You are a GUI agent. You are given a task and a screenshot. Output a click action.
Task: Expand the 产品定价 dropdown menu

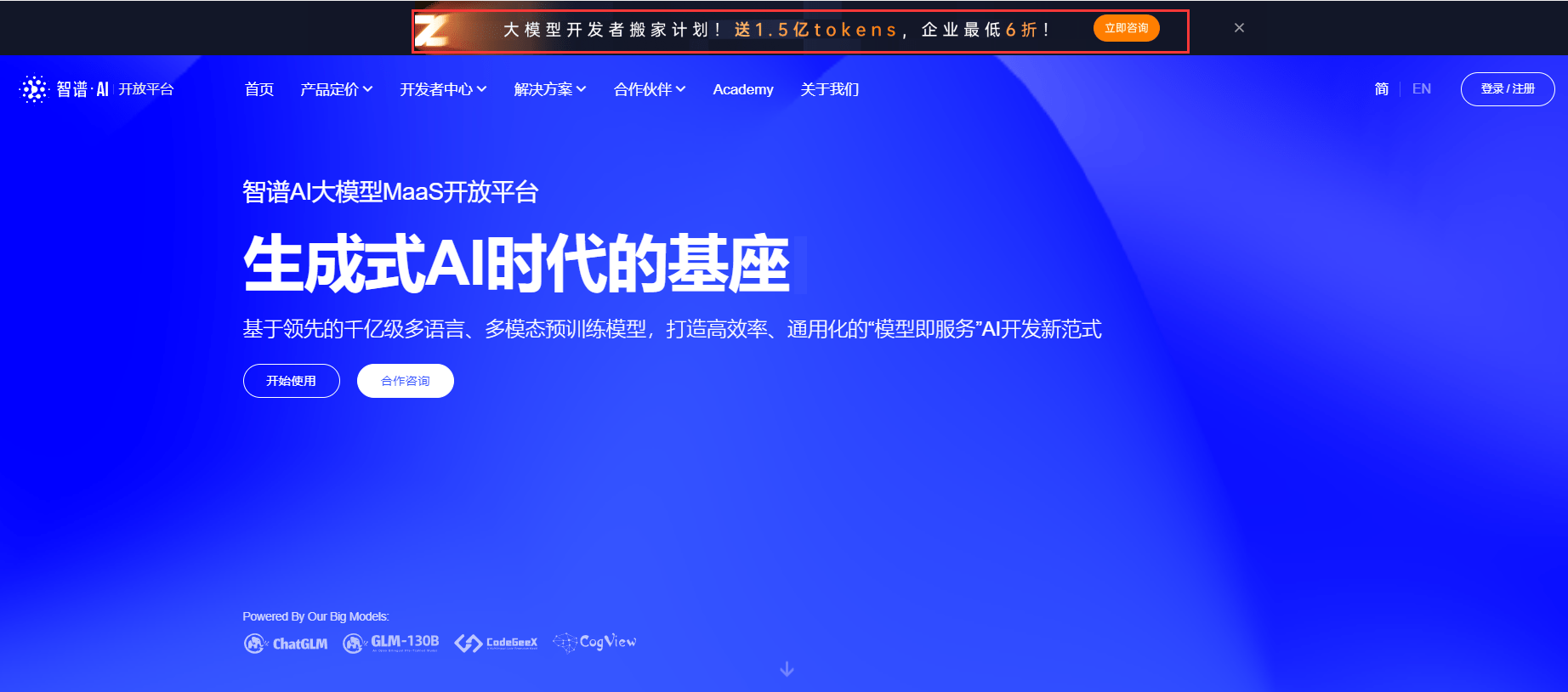337,89
